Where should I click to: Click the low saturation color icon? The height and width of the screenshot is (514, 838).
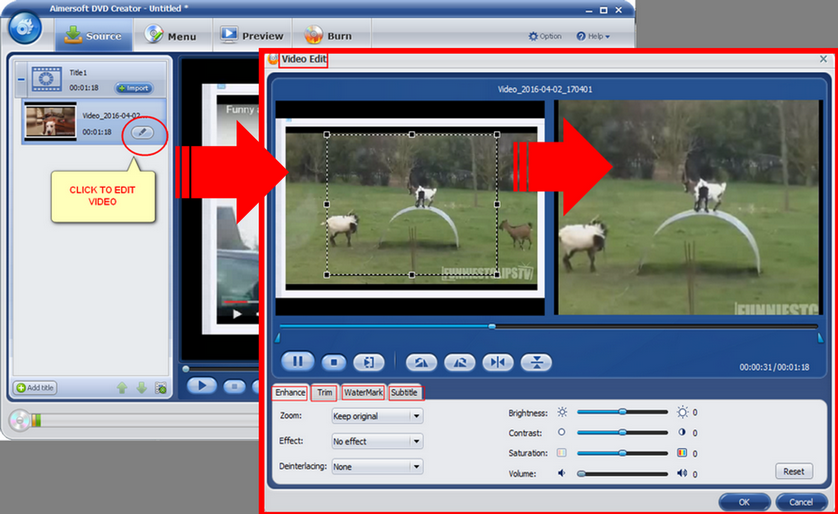(562, 453)
